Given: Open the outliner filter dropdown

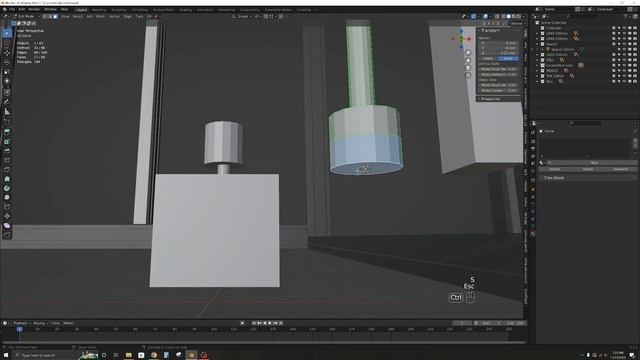Looking at the screenshot, I should click(627, 16).
